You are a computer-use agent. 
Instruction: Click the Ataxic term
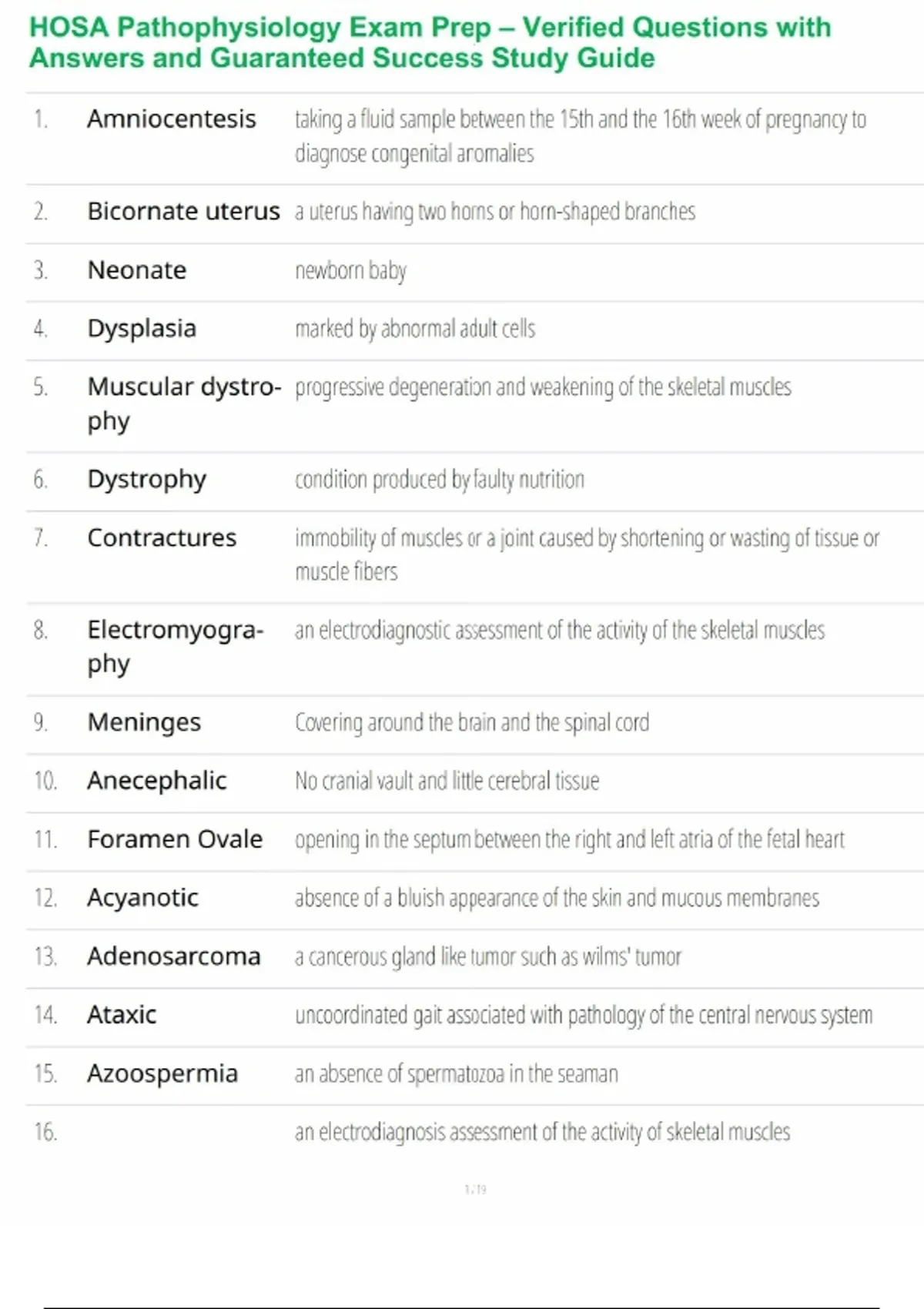coord(122,1015)
